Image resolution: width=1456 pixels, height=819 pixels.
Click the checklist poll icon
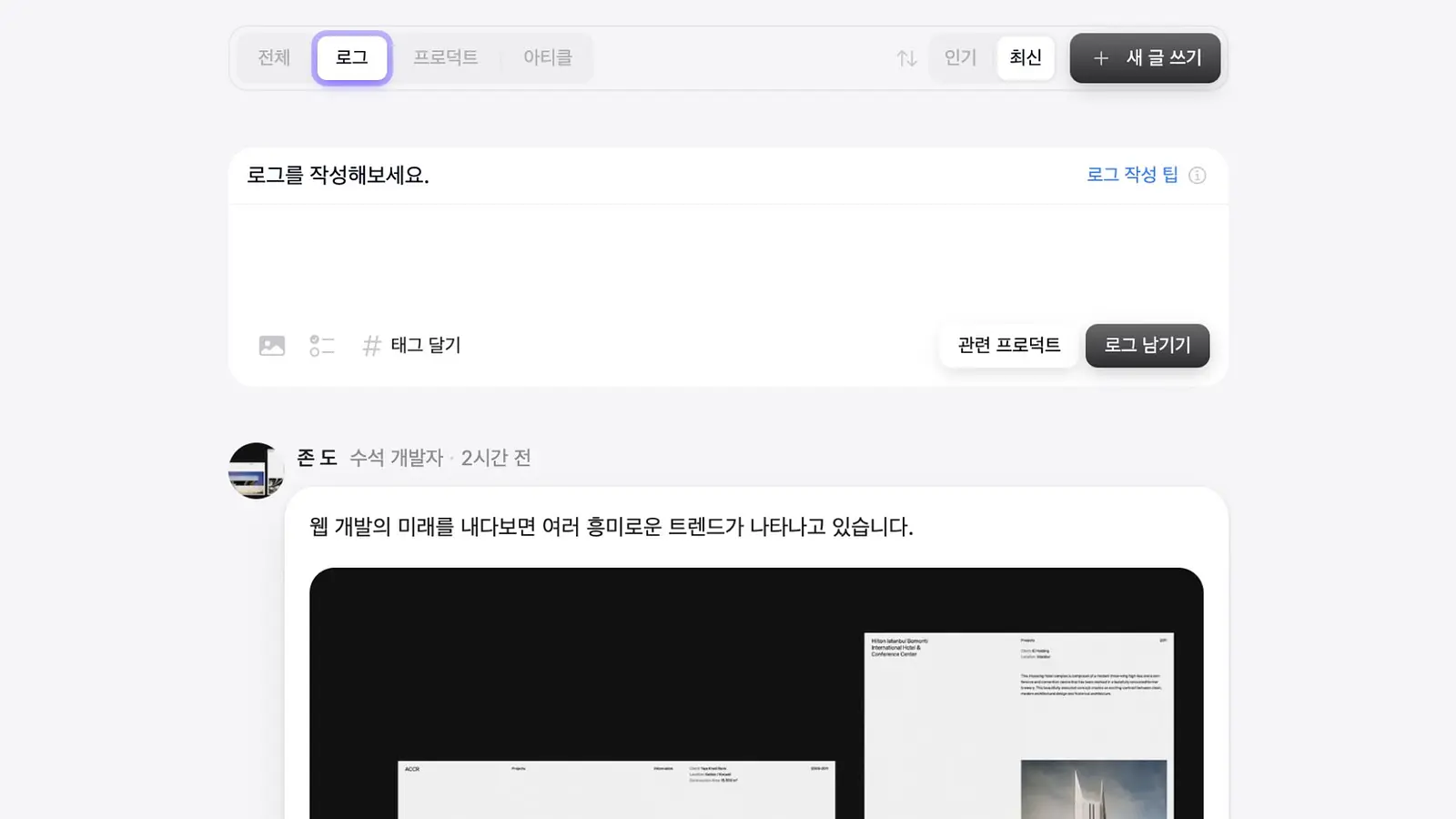pos(321,346)
